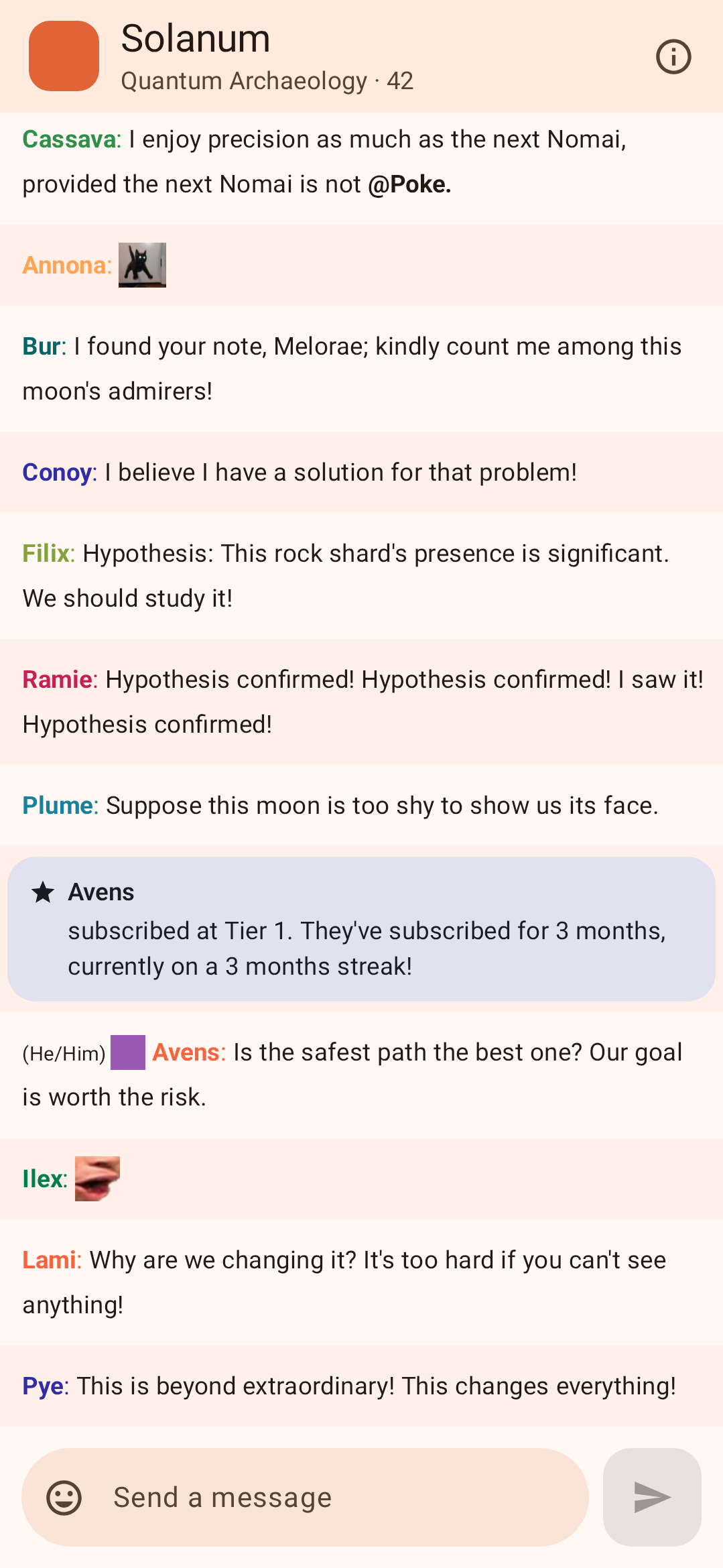Open the stream info icon
The width and height of the screenshot is (723, 1568).
point(673,56)
